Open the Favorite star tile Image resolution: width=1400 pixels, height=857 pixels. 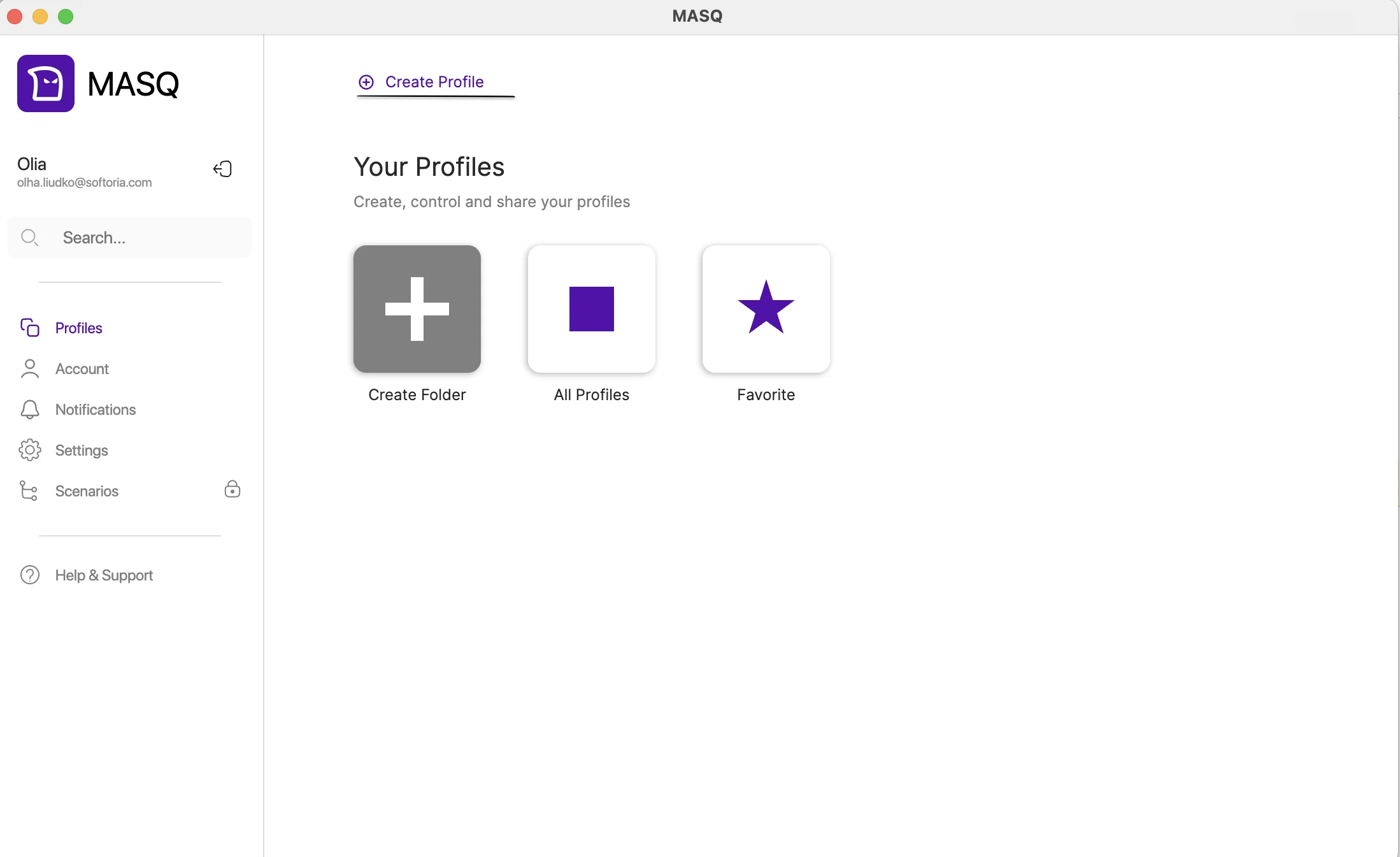tap(766, 309)
